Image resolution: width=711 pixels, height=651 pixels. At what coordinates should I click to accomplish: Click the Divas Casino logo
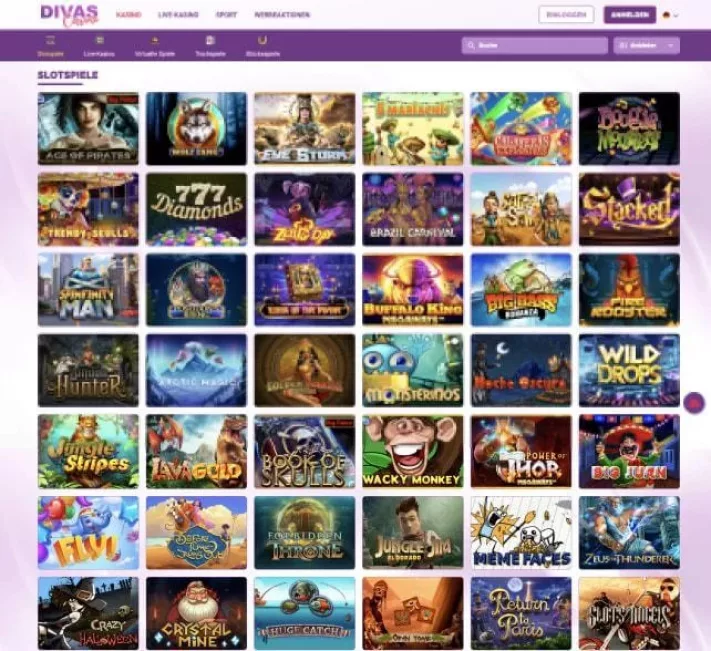tap(69, 15)
